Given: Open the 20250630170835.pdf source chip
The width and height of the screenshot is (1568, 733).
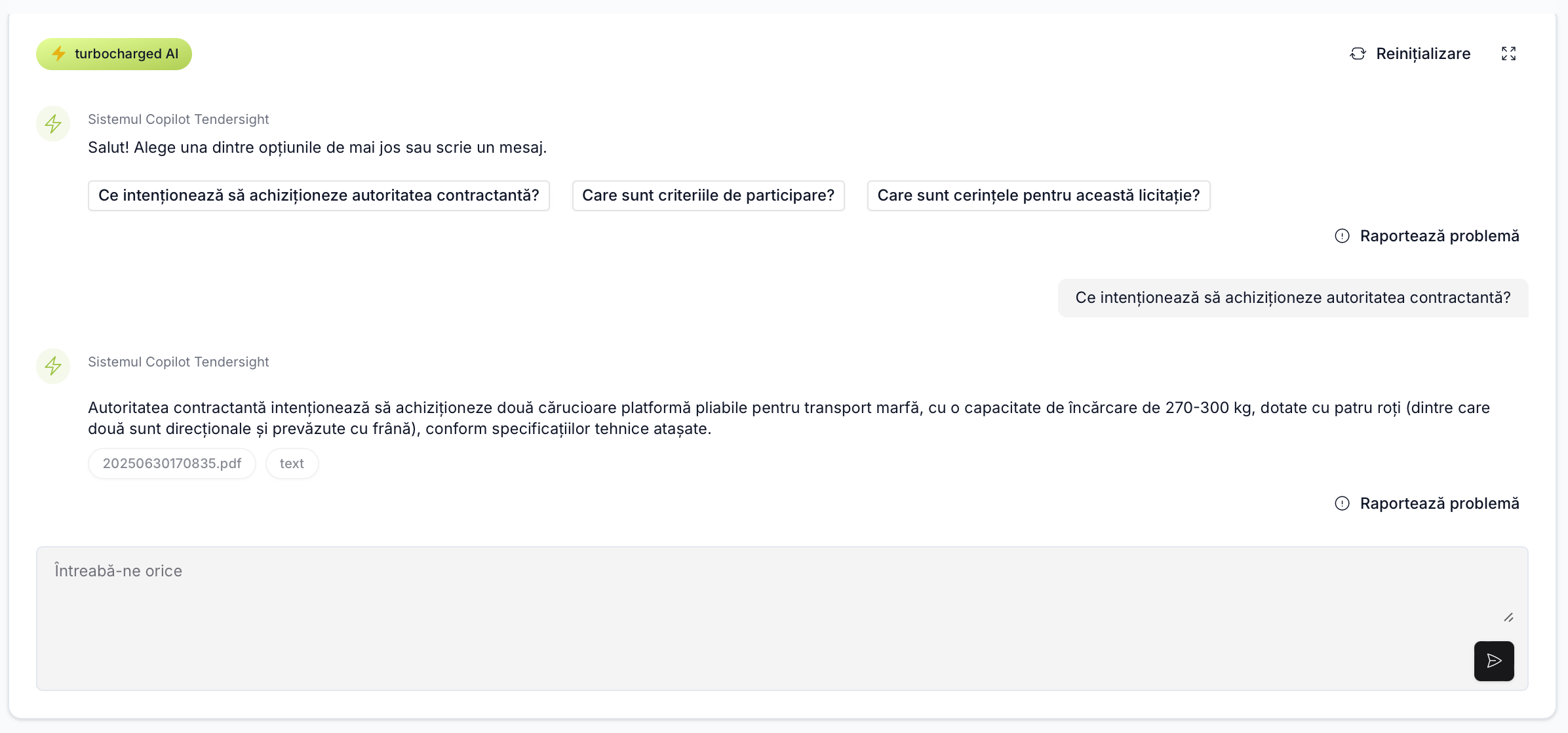Looking at the screenshot, I should click(x=172, y=464).
